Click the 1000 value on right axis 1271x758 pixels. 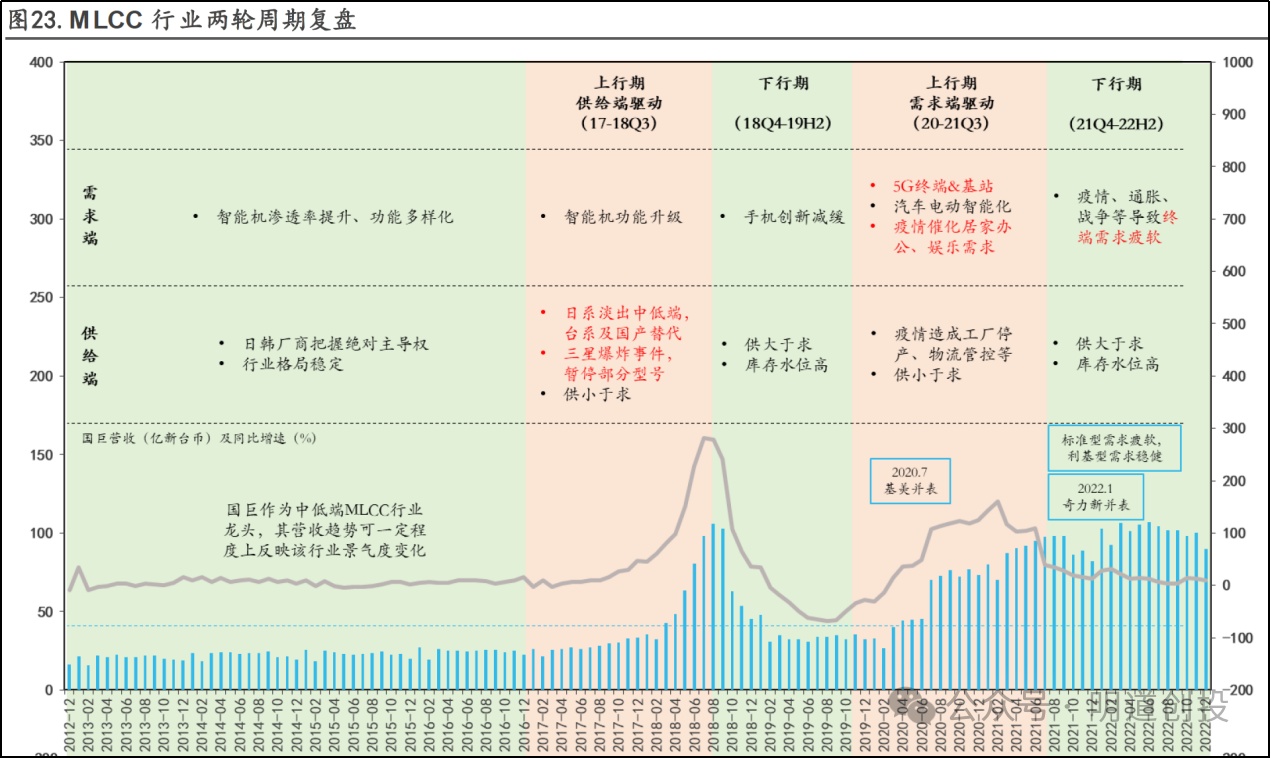tap(1238, 62)
